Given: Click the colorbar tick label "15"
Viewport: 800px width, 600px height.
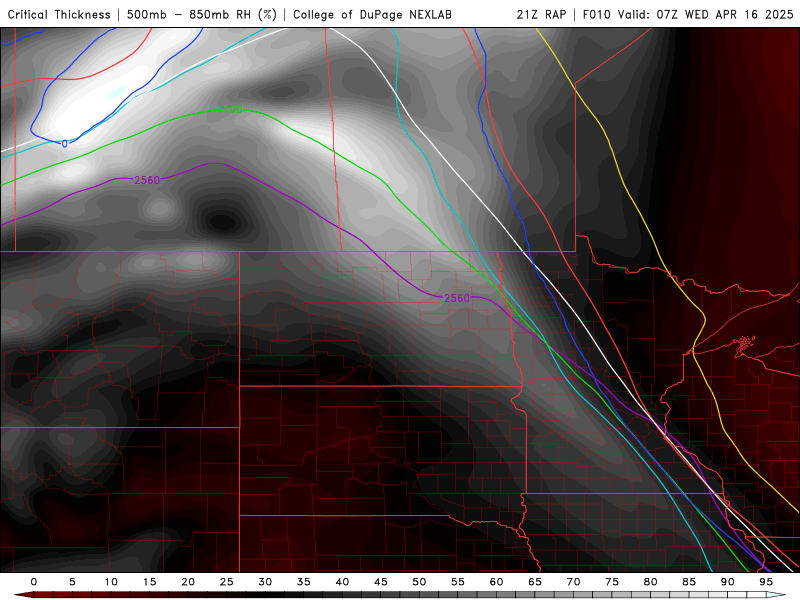Looking at the screenshot, I should click(149, 582).
